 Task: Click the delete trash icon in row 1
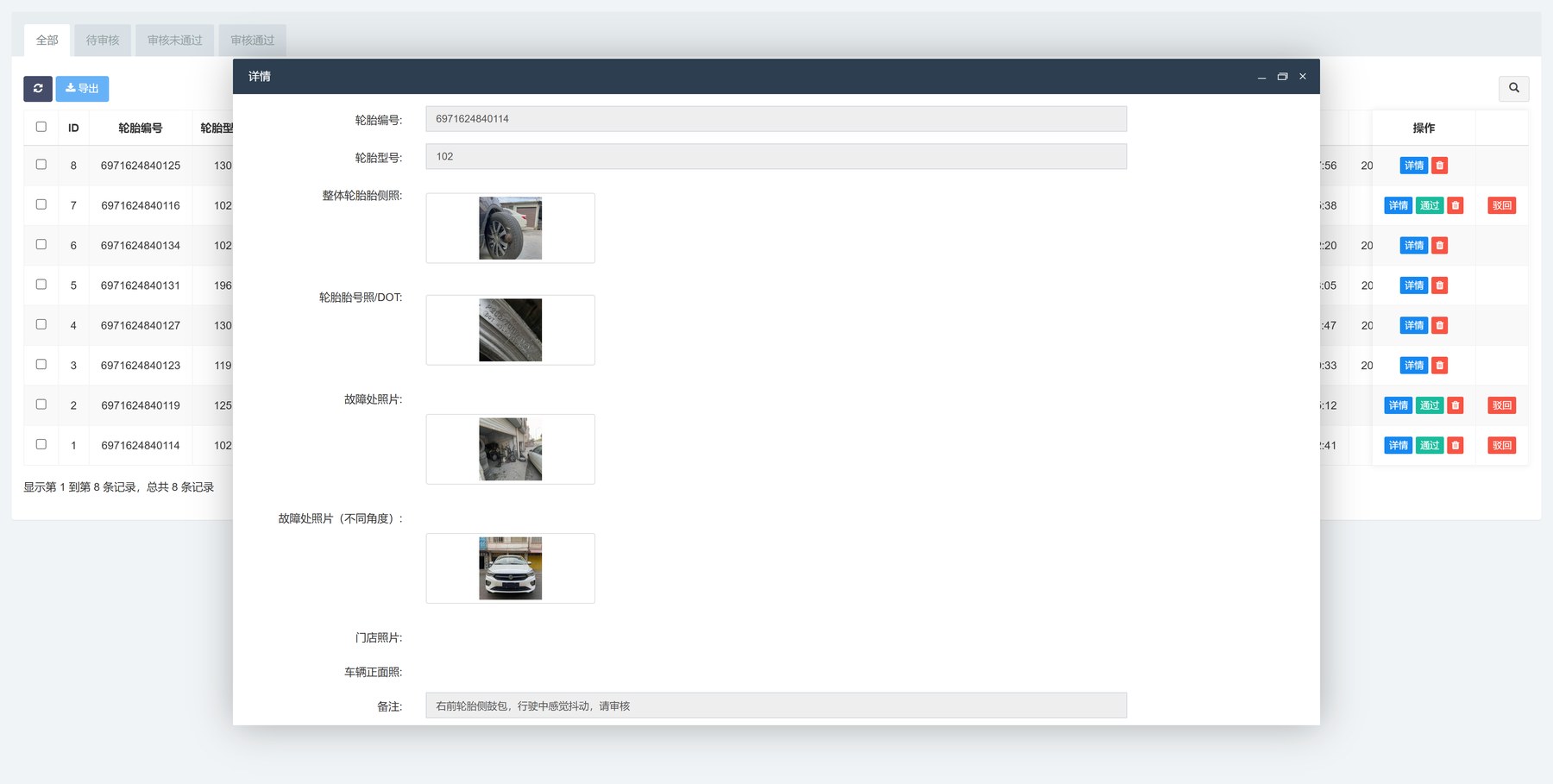pos(1456,445)
